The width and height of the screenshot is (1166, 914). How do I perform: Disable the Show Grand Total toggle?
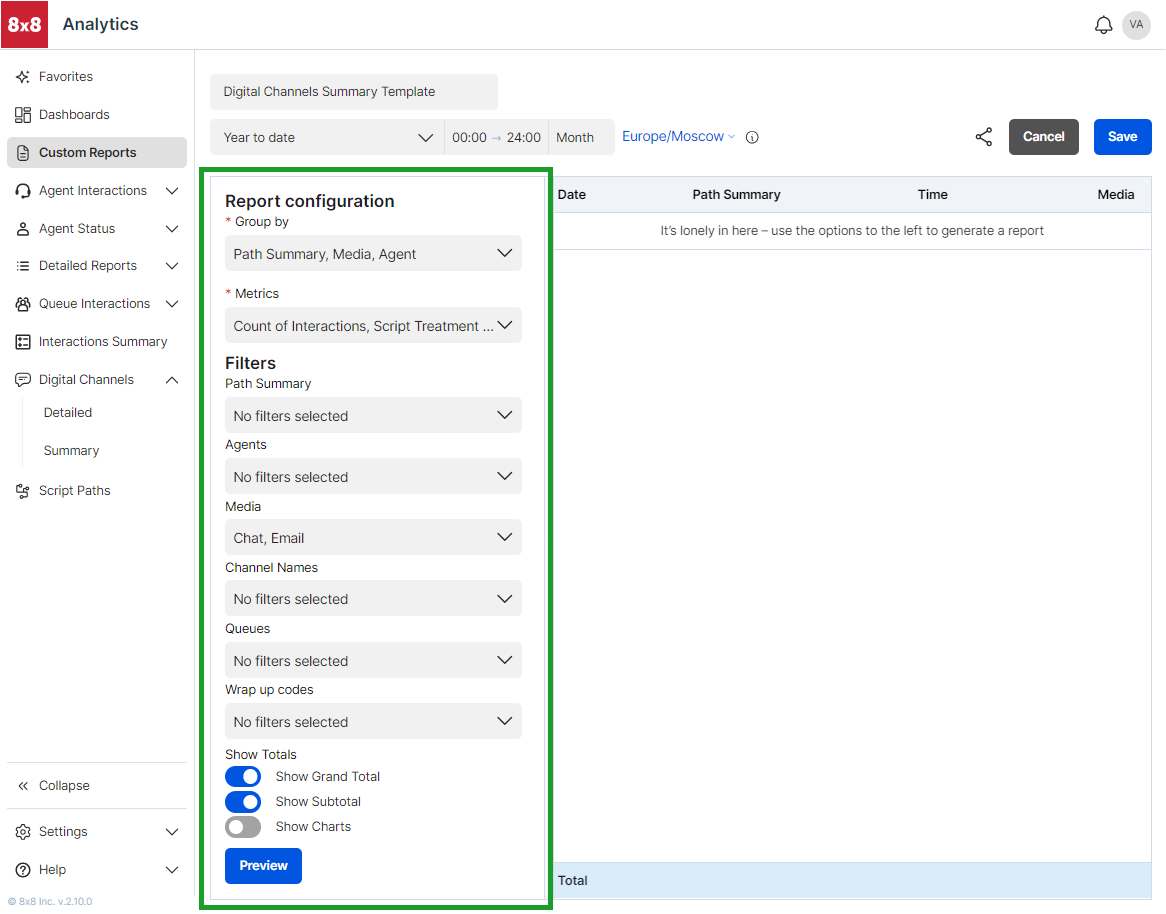pyautogui.click(x=243, y=776)
